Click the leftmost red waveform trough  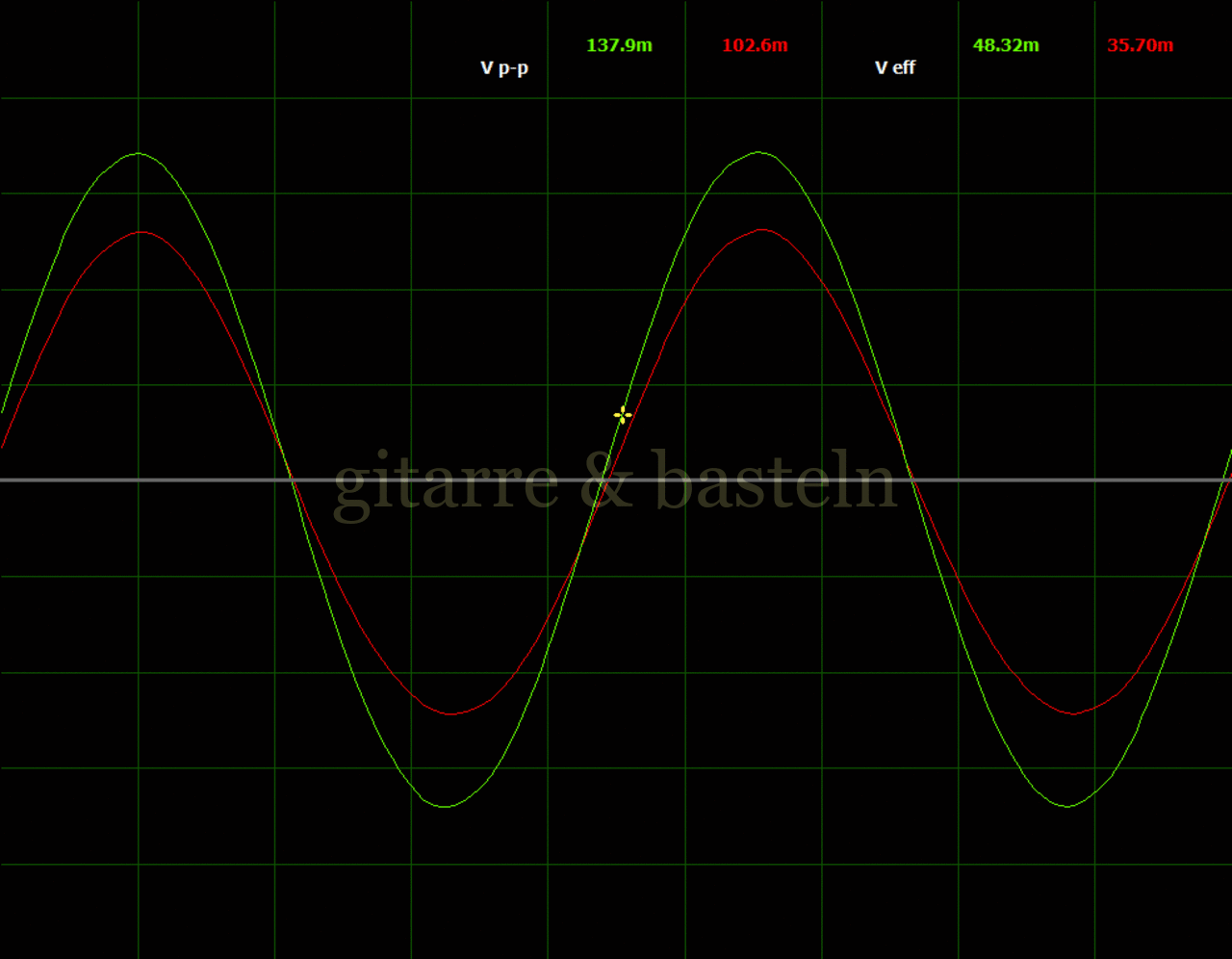pyautogui.click(x=450, y=713)
